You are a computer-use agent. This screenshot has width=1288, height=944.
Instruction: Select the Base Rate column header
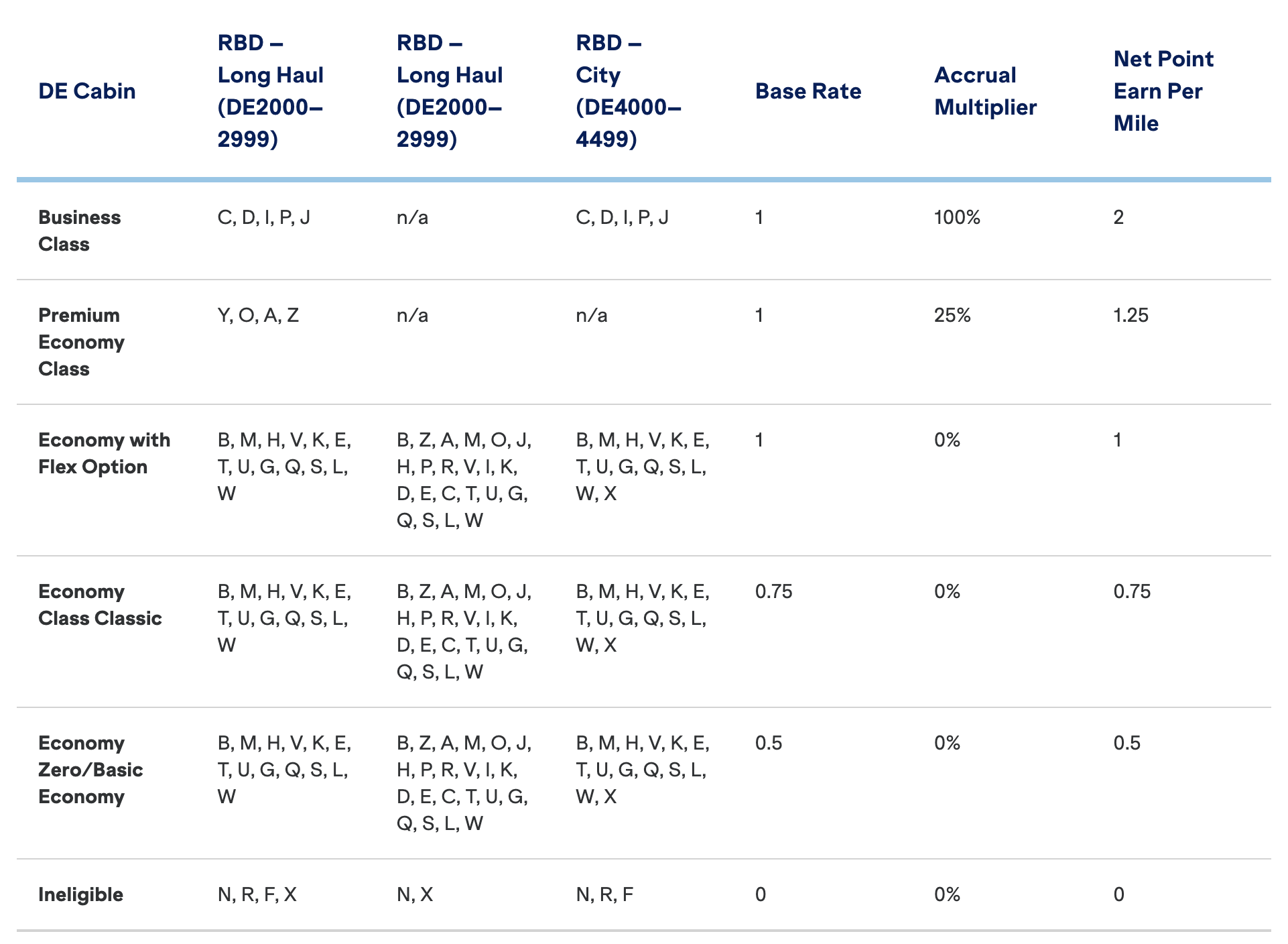pyautogui.click(x=808, y=91)
